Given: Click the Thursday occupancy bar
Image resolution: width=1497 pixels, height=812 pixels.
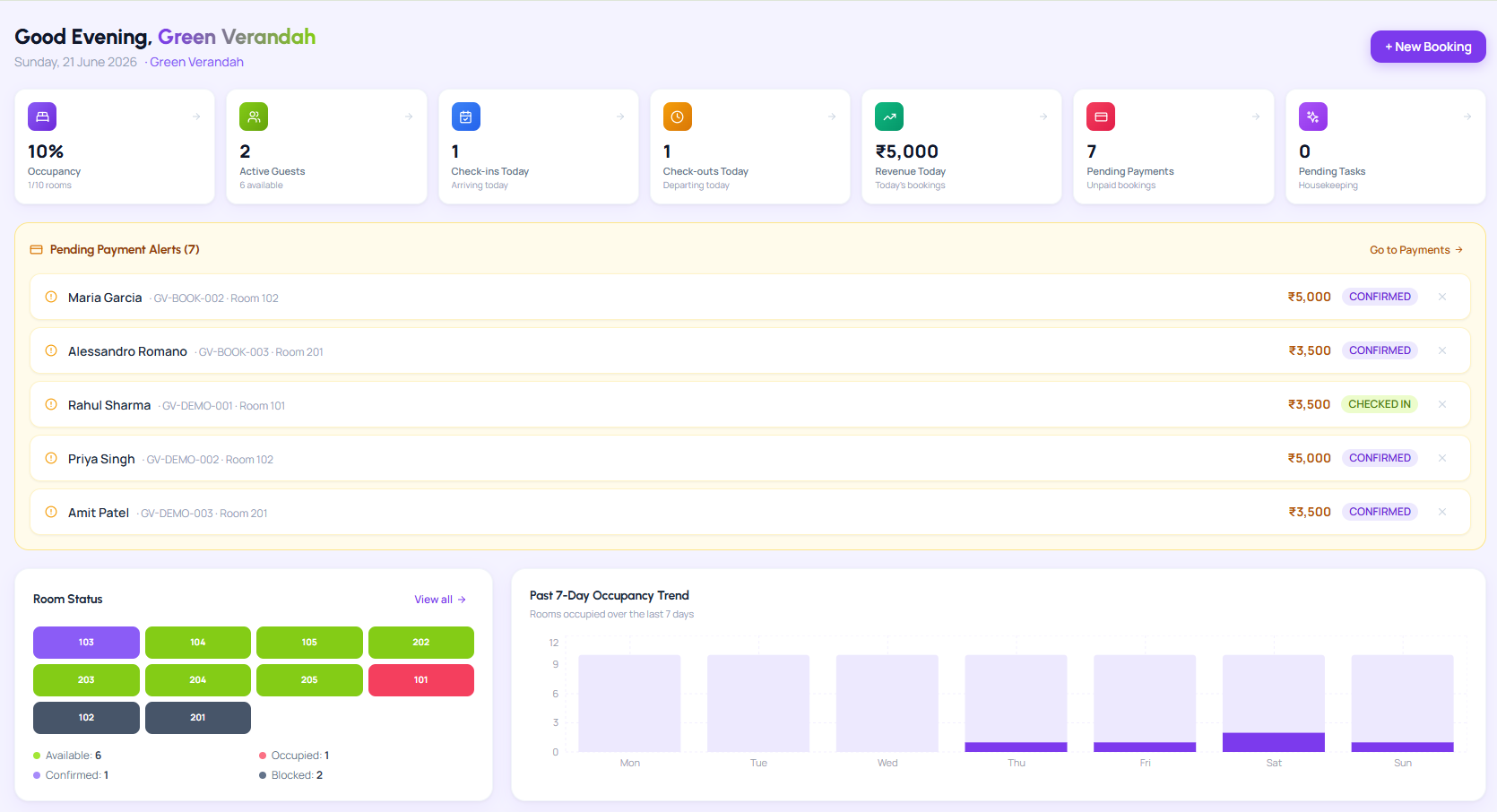Looking at the screenshot, I should click(x=1017, y=747).
